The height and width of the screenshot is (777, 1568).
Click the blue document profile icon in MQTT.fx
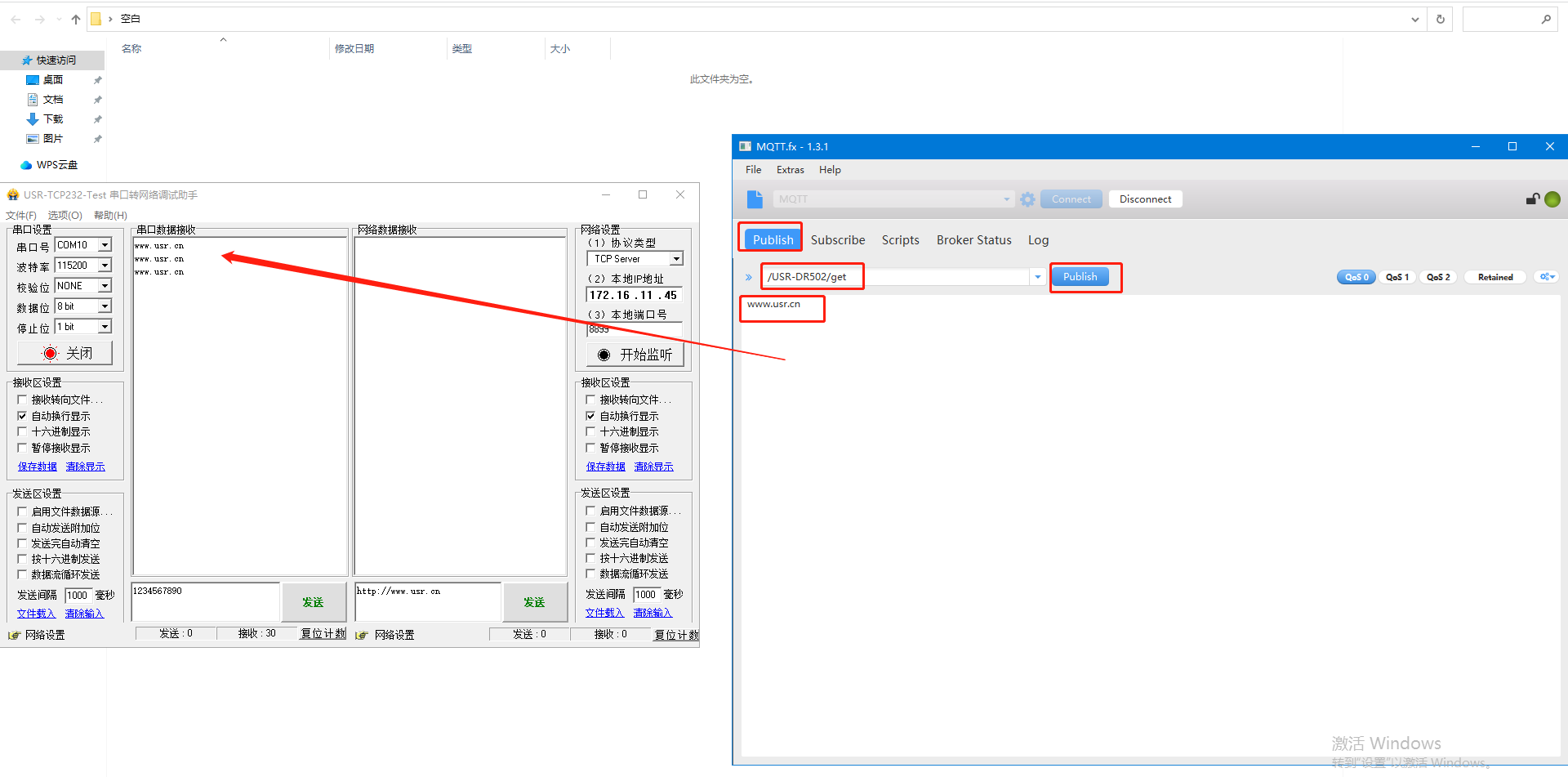pos(755,199)
